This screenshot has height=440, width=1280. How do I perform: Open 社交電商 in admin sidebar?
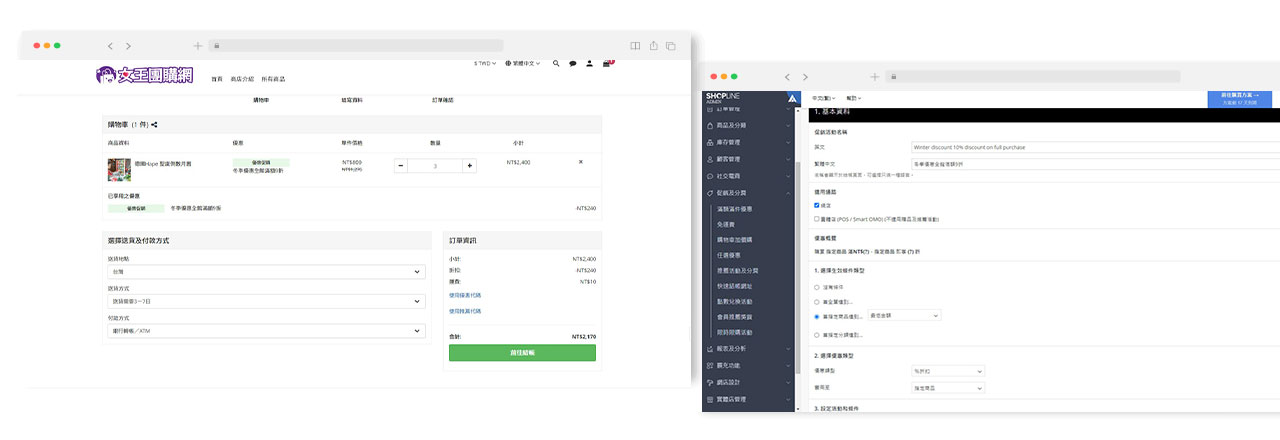point(749,175)
